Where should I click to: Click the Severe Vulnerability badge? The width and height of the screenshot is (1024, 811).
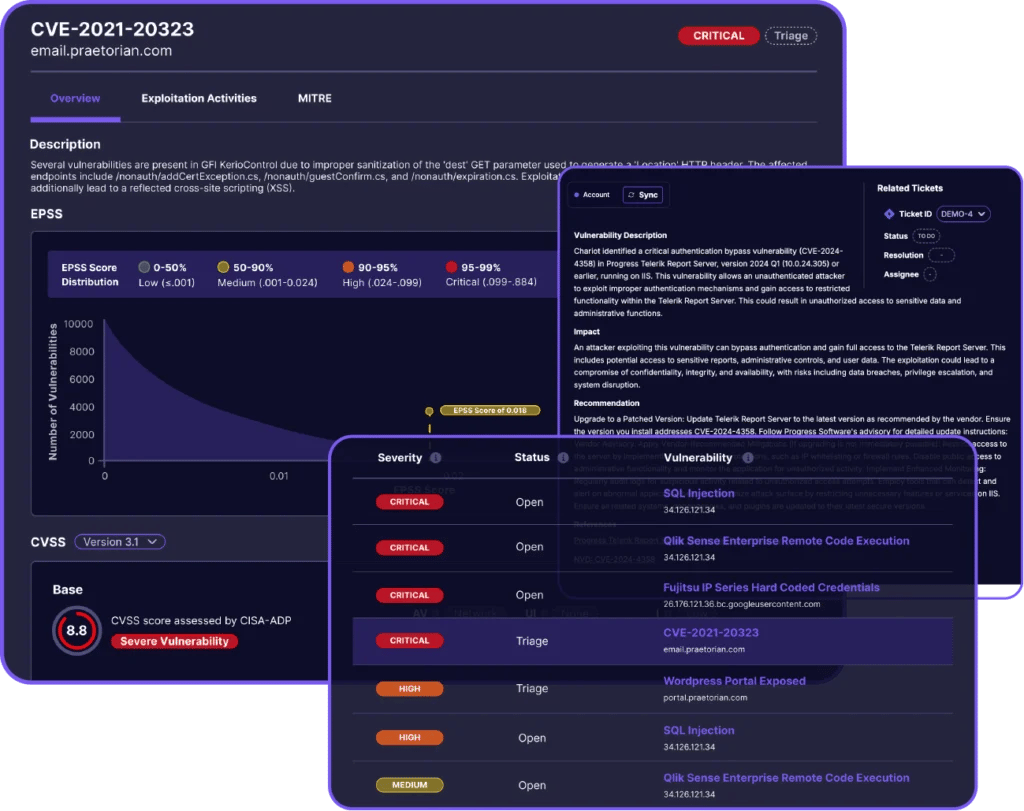tap(174, 642)
